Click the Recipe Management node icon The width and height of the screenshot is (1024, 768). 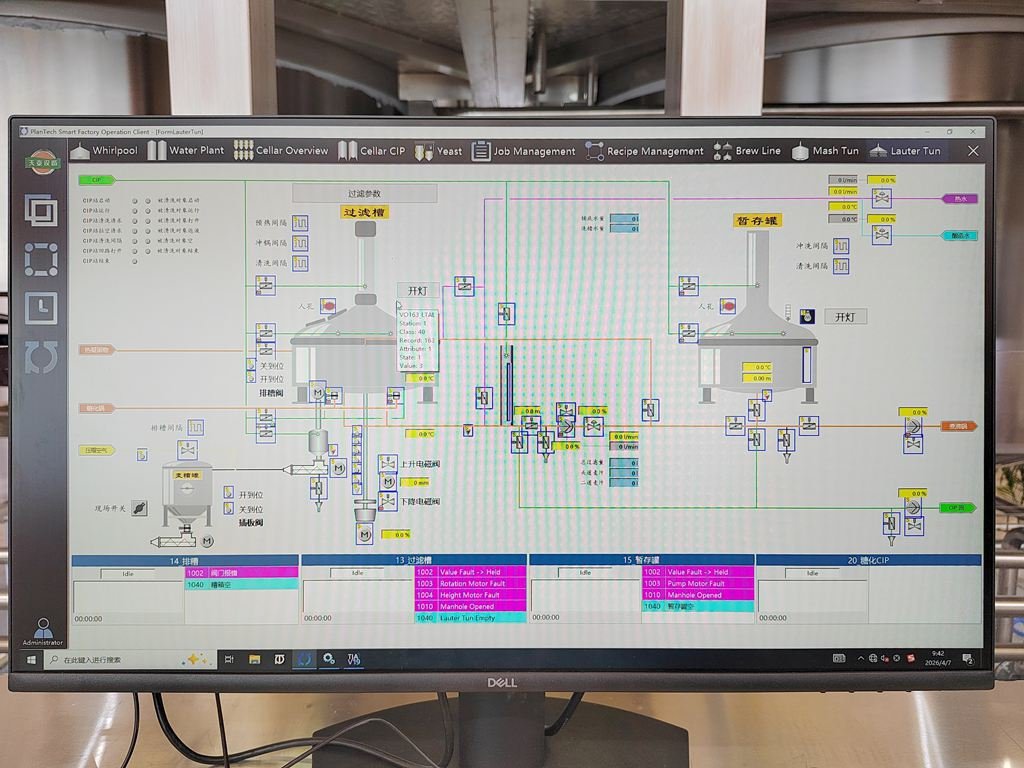coord(594,151)
